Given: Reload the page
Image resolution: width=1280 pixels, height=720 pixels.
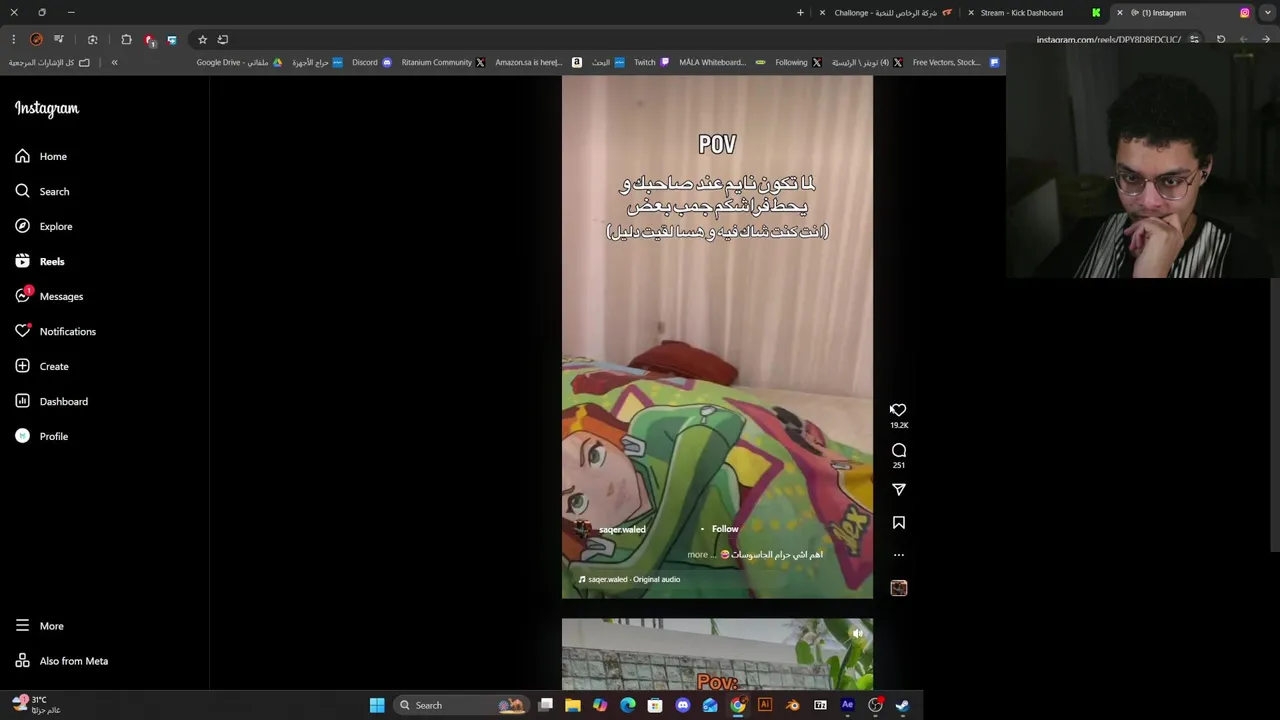Looking at the screenshot, I should (x=1221, y=40).
